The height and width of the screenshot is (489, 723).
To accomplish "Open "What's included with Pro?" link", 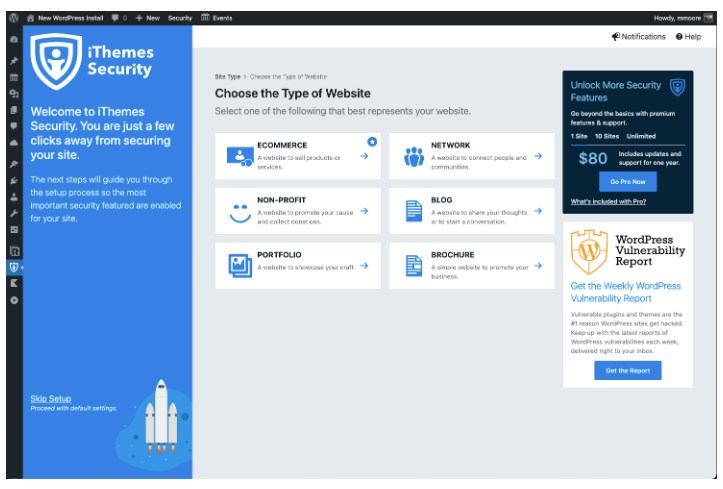I will pyautogui.click(x=607, y=202).
